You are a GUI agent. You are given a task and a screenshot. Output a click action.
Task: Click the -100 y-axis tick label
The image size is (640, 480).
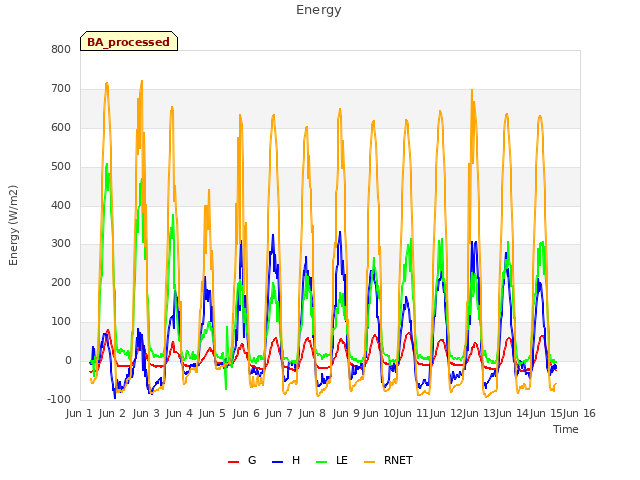(x=59, y=399)
